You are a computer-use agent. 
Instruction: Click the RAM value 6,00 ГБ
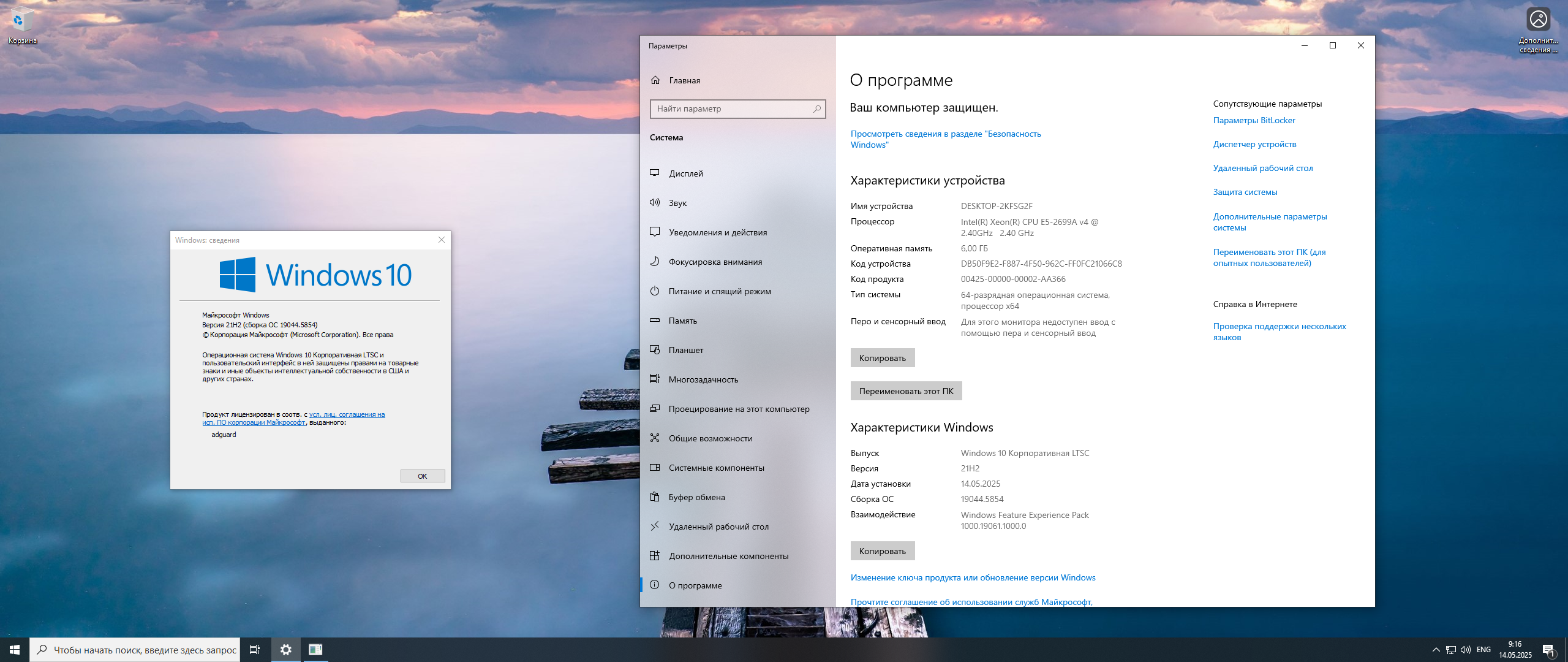coord(974,248)
